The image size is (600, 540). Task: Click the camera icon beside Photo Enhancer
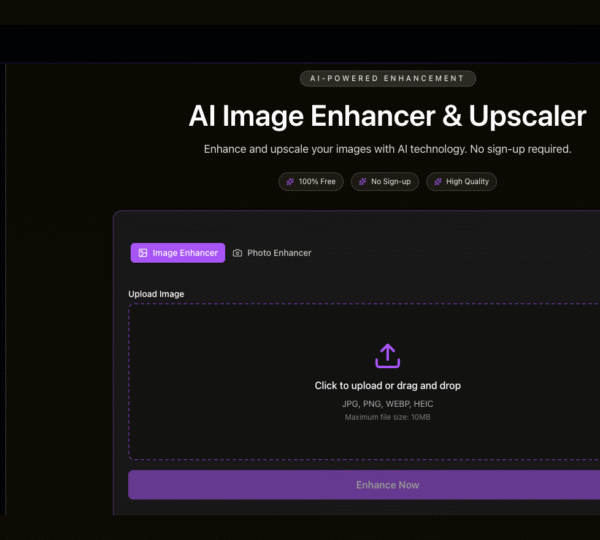pyautogui.click(x=238, y=253)
